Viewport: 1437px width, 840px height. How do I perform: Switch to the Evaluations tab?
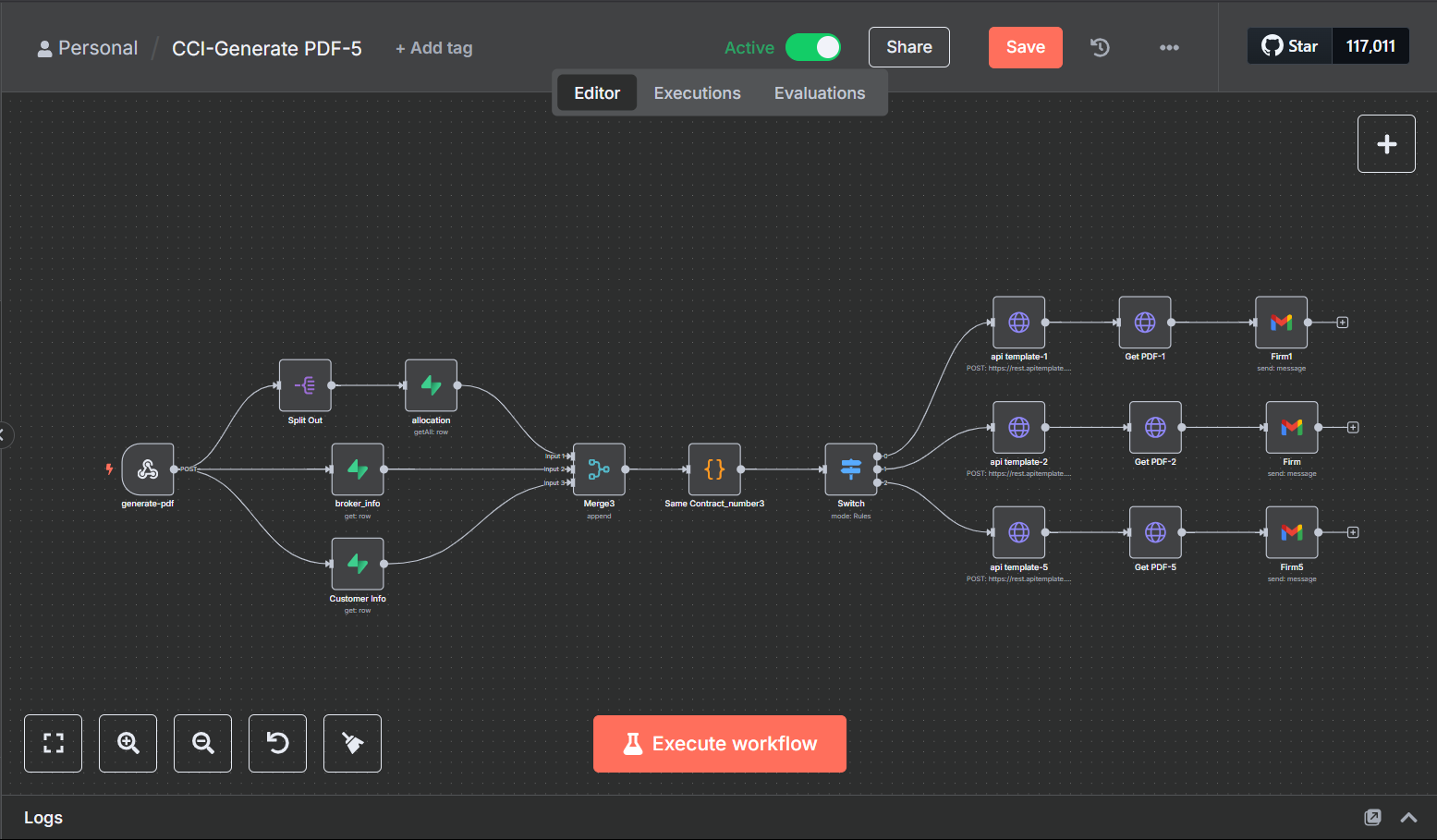coord(820,93)
